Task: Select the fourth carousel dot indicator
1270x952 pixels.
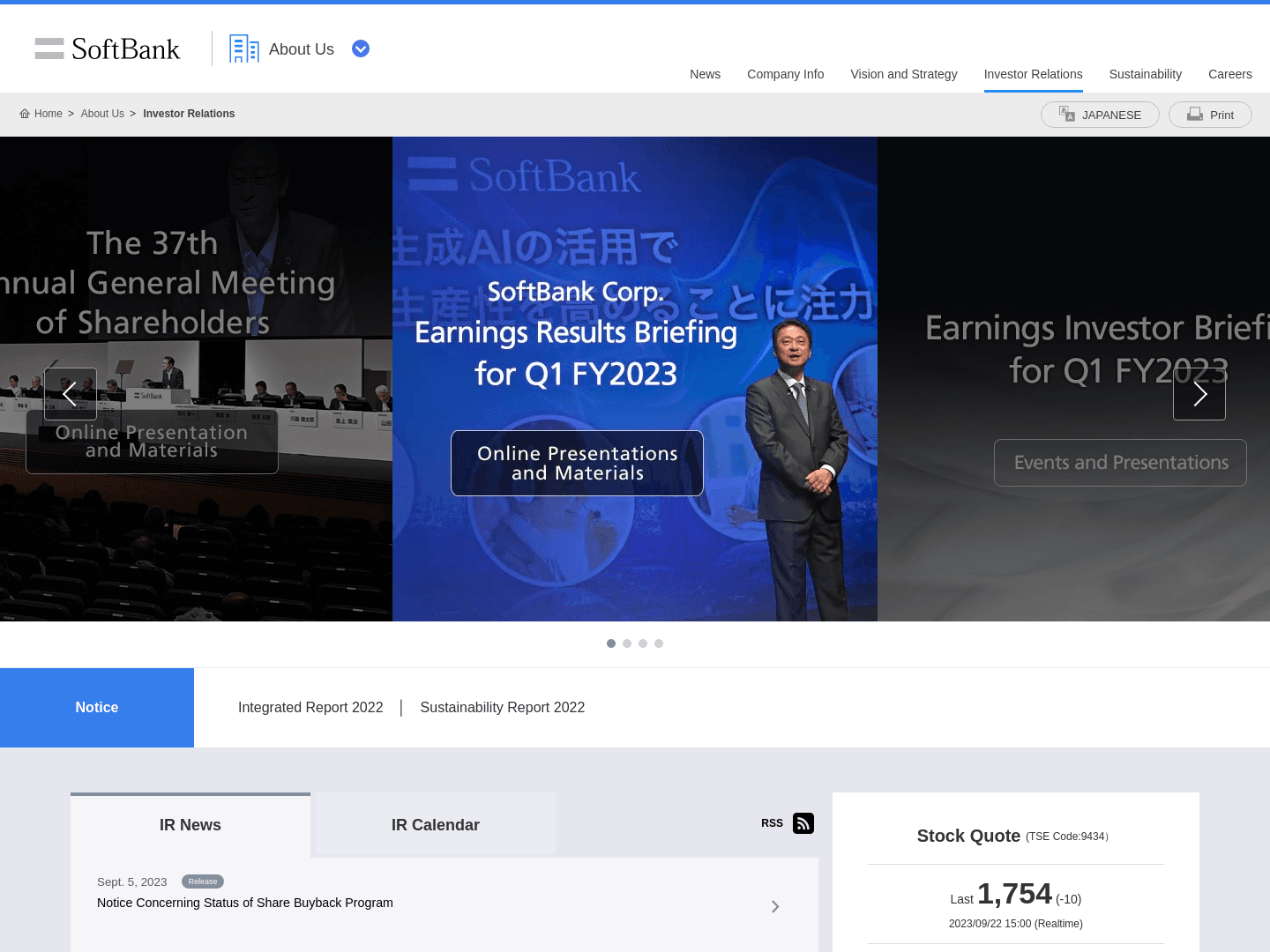Action: coord(659,643)
